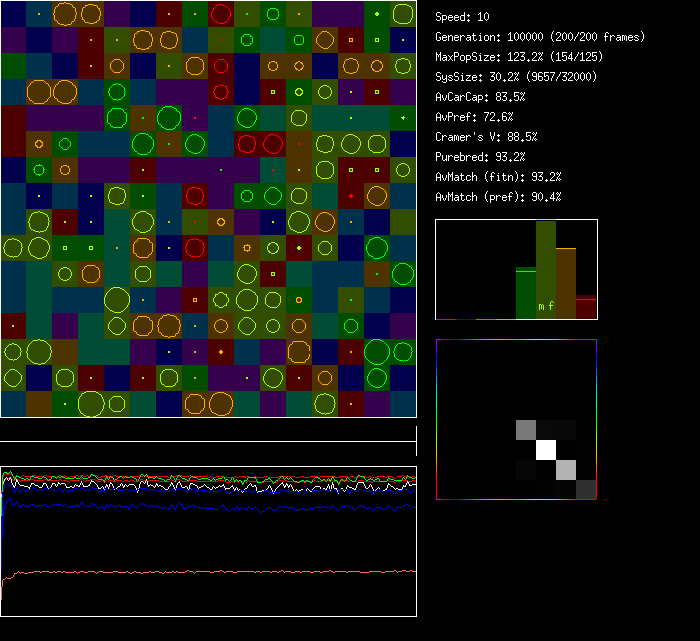
Task: Click the red circle in the grid's top row
Action: click(221, 14)
